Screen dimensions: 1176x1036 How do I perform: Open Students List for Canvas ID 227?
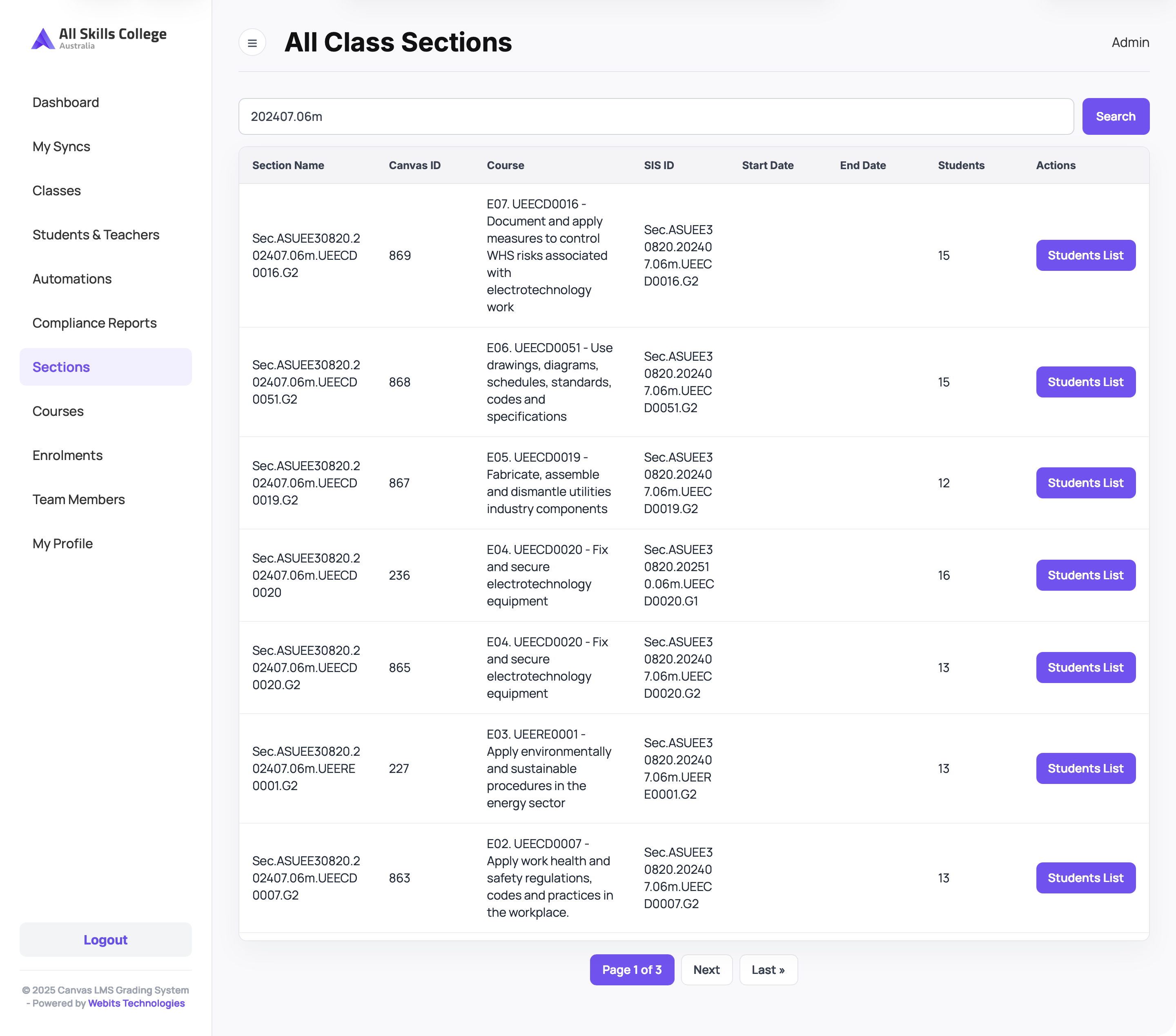tap(1086, 768)
